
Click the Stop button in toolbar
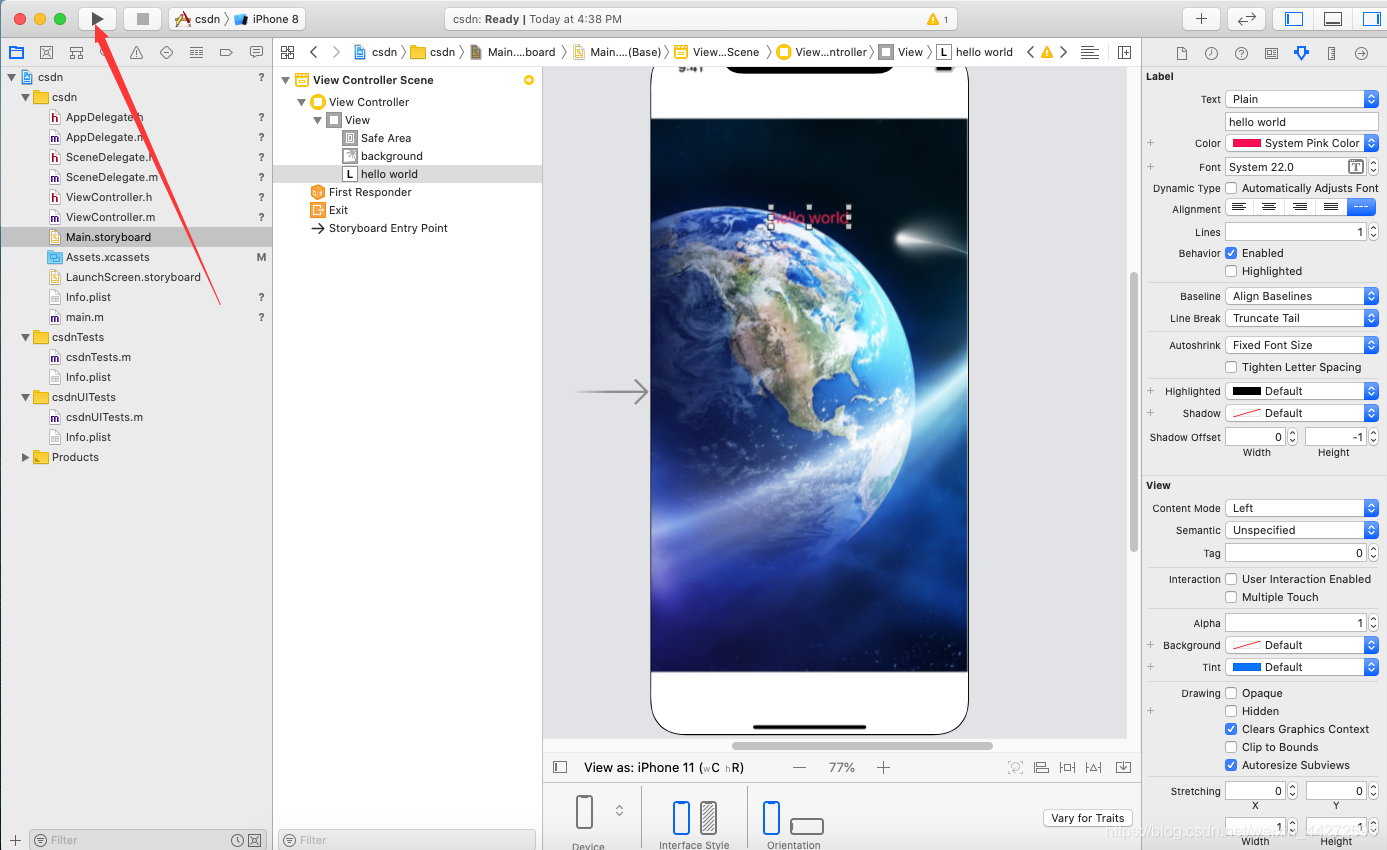click(142, 19)
